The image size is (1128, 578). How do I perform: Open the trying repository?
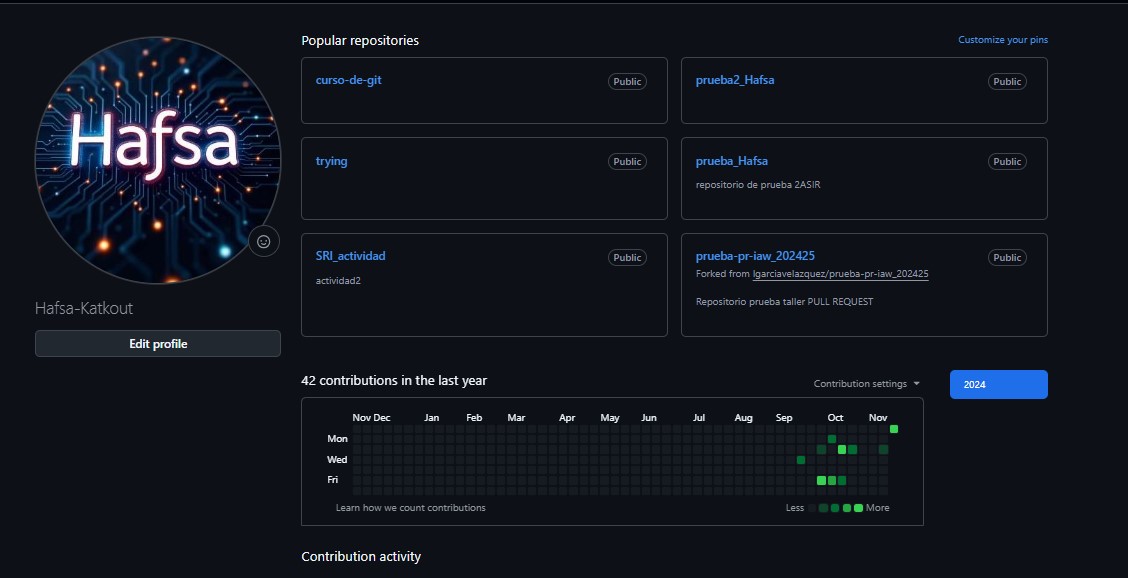tap(331, 160)
